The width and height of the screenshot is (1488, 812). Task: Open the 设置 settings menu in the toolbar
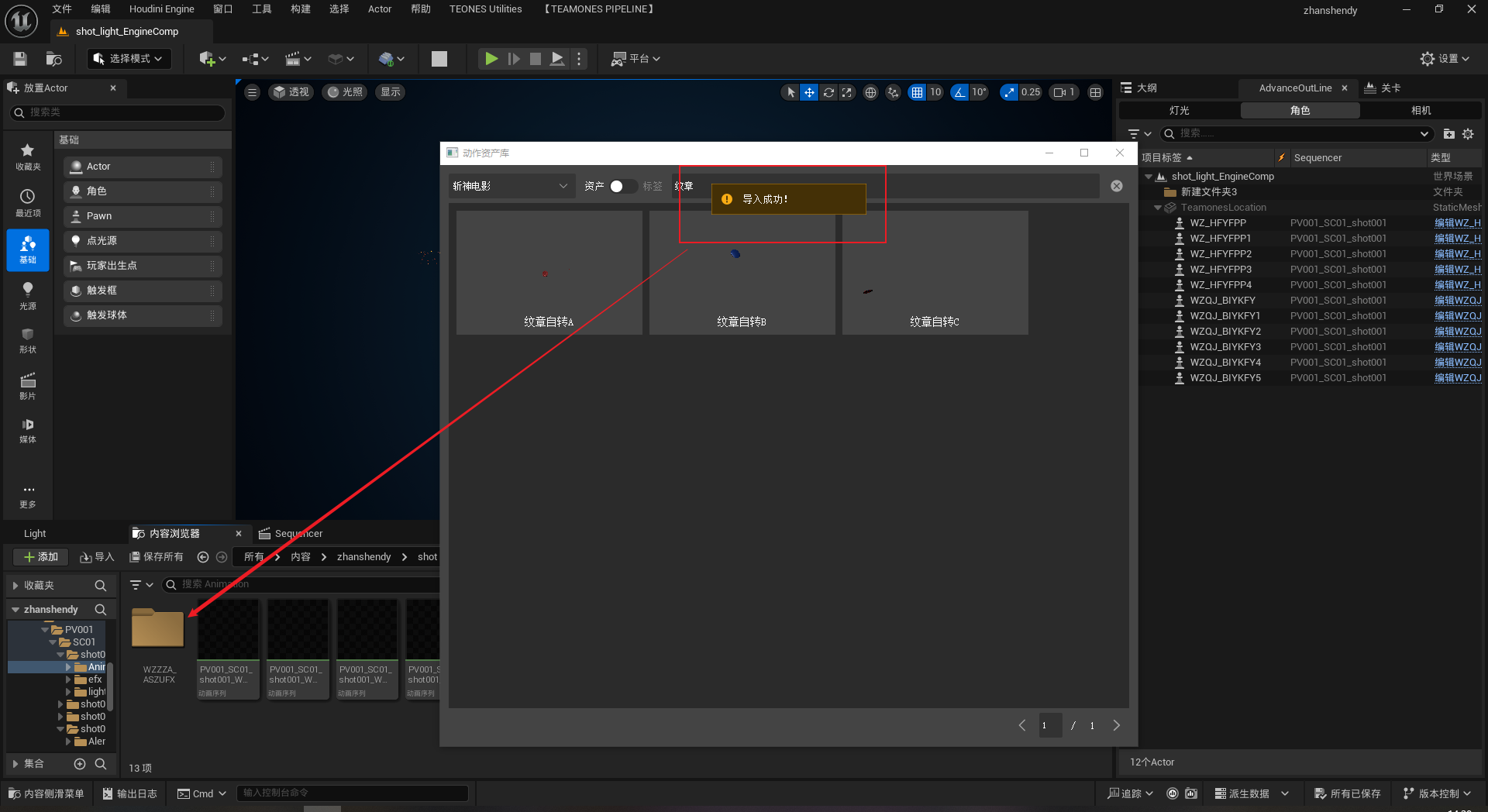(1444, 59)
